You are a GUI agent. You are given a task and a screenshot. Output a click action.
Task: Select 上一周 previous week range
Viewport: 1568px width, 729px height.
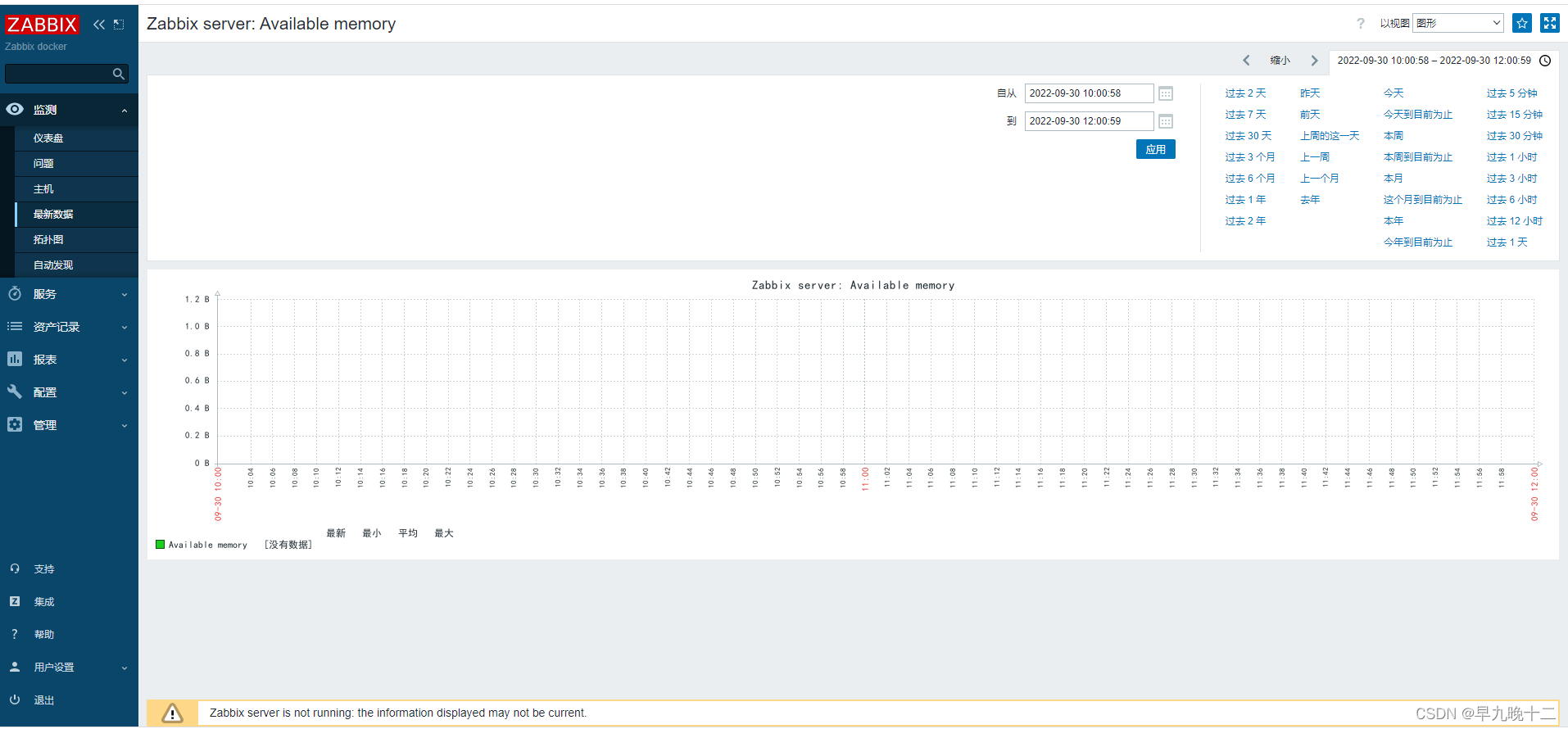pyautogui.click(x=1315, y=157)
